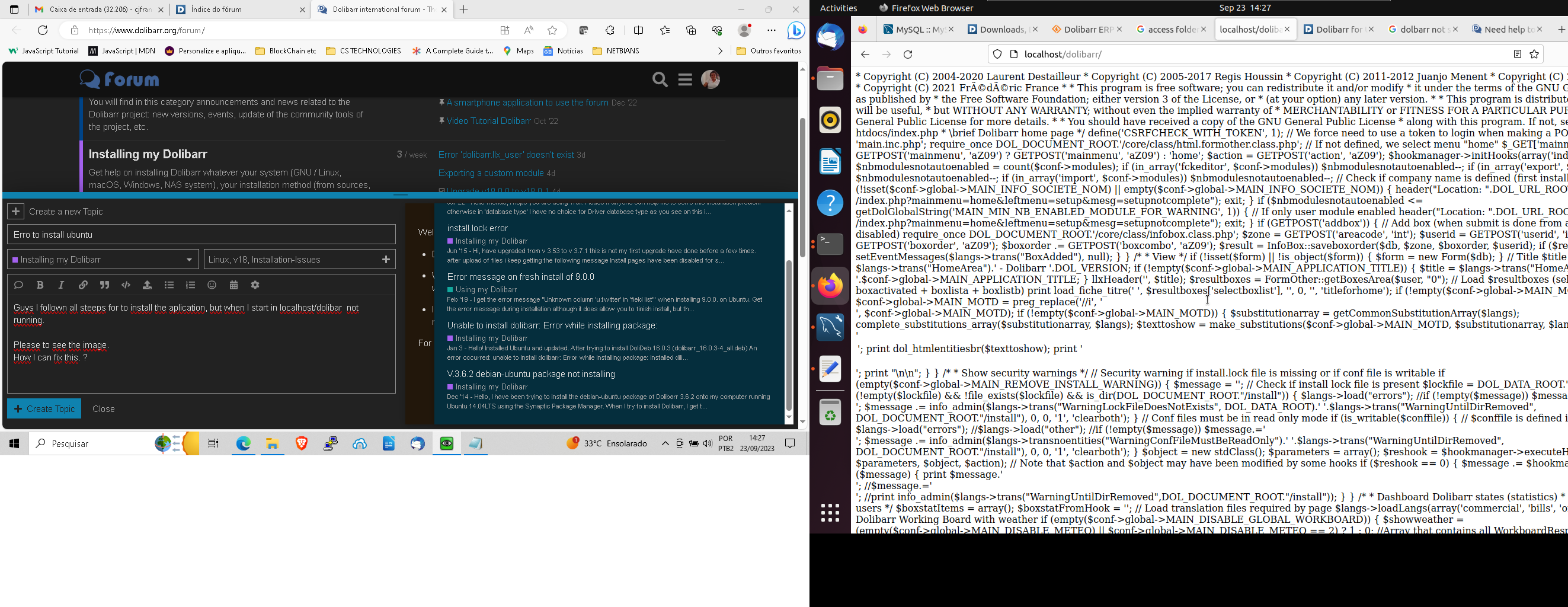Open Thunderbird from the Ubuntu dock
Viewport: 1568px width, 607px height.
tap(830, 38)
